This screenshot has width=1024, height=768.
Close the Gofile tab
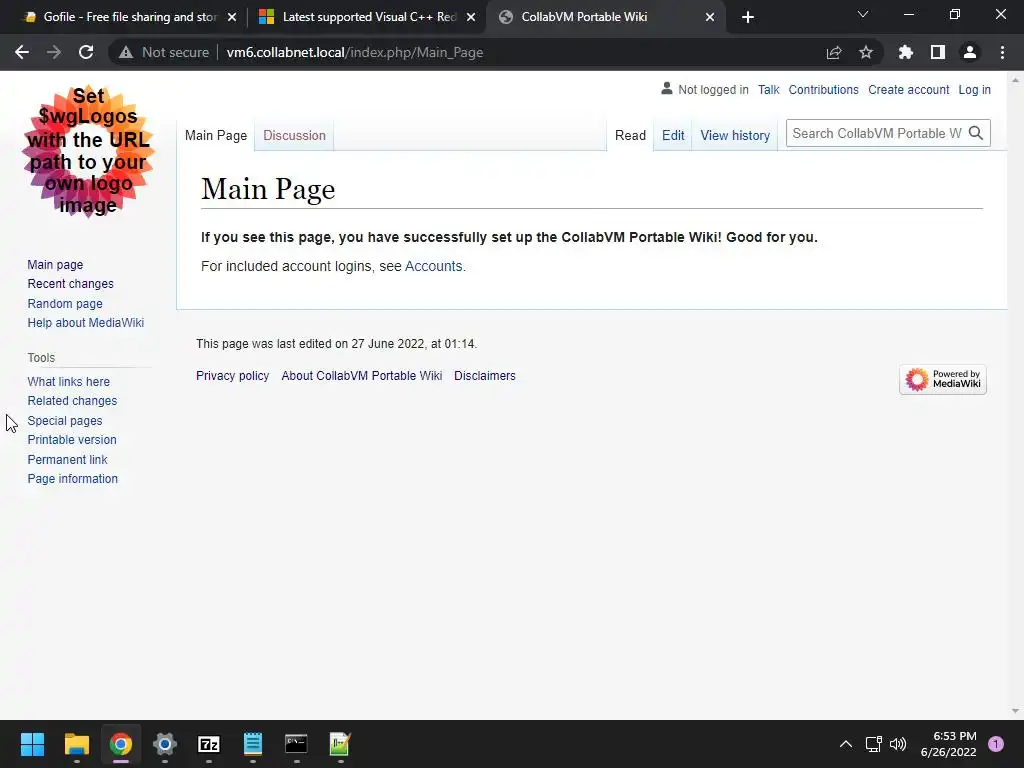(x=231, y=17)
